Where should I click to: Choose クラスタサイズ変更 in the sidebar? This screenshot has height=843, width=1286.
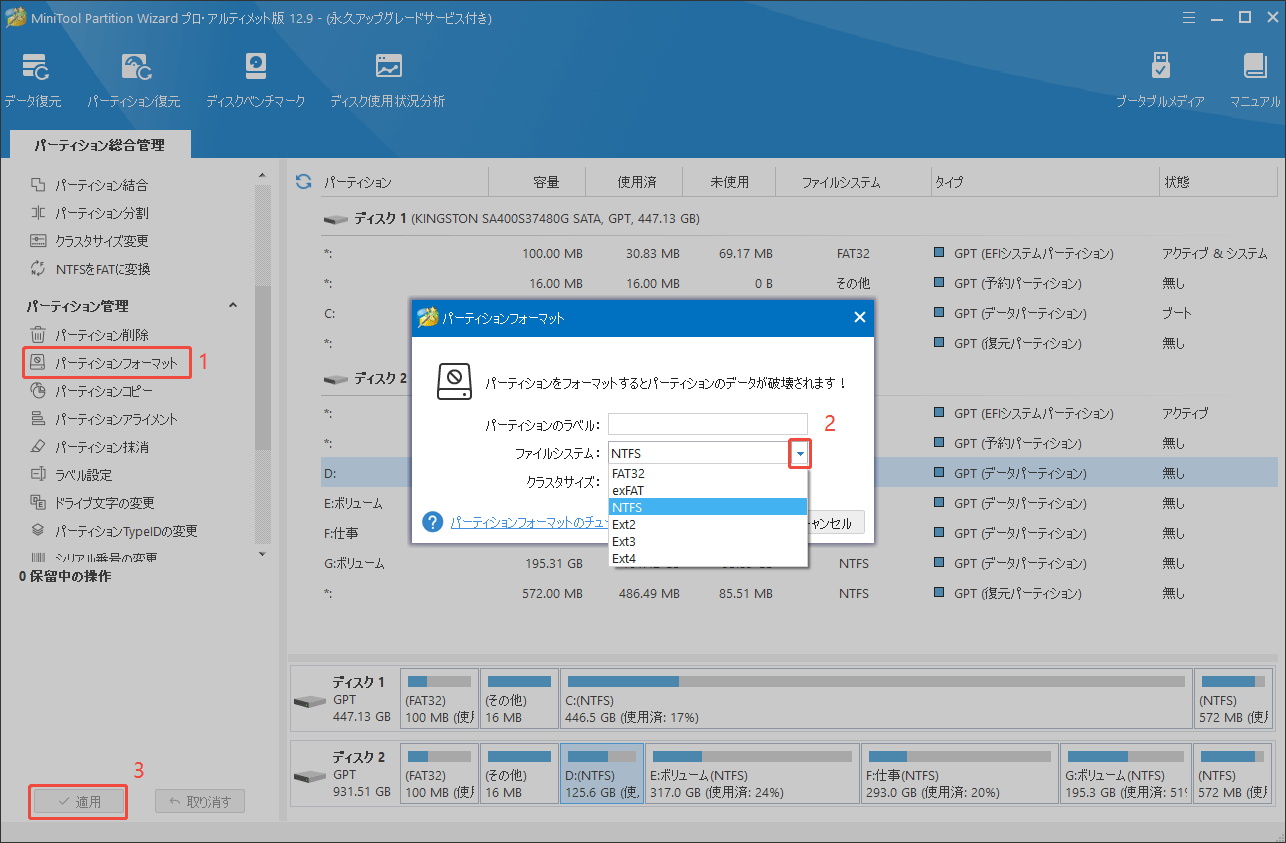101,241
